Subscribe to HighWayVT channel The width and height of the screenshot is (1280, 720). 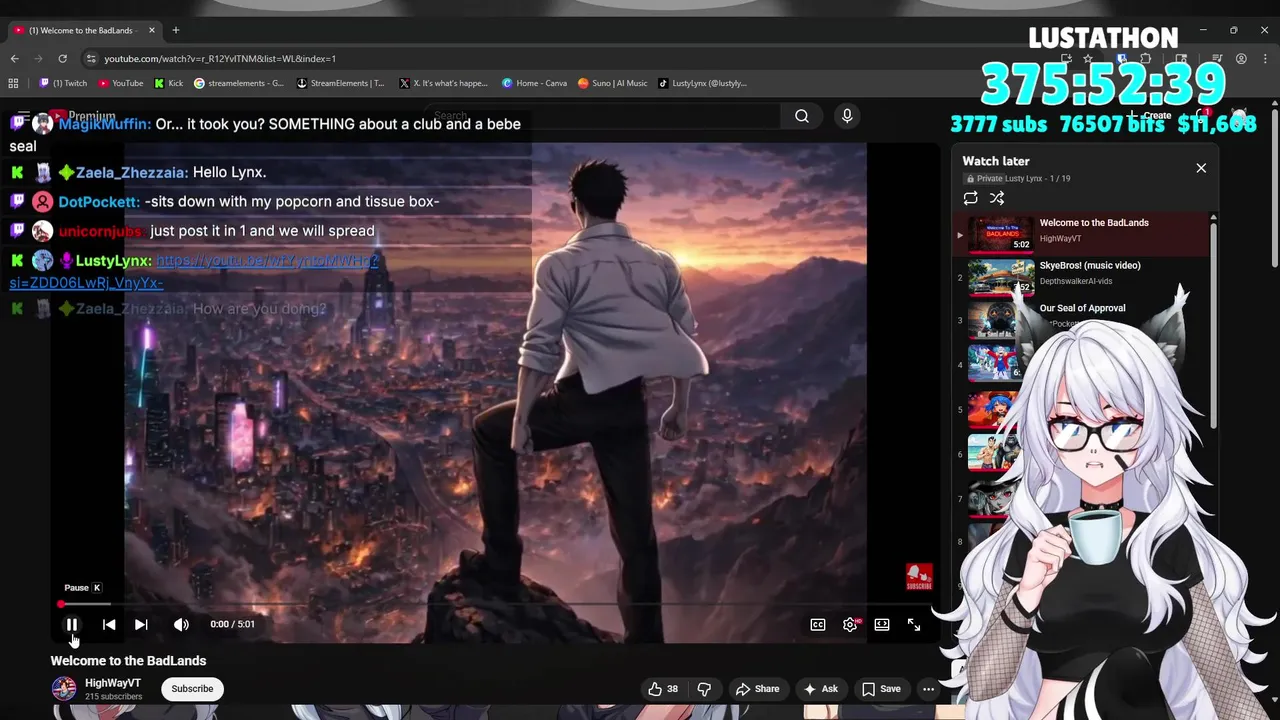(192, 689)
